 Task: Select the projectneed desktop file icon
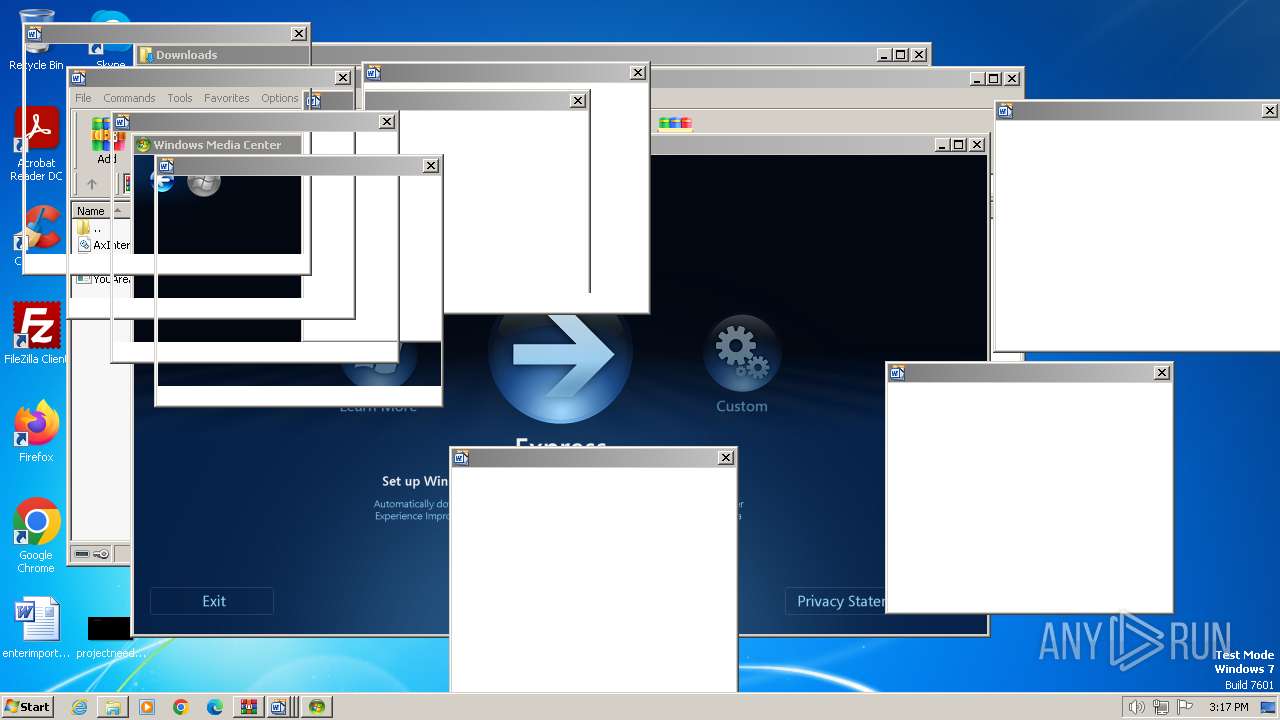(x=108, y=634)
